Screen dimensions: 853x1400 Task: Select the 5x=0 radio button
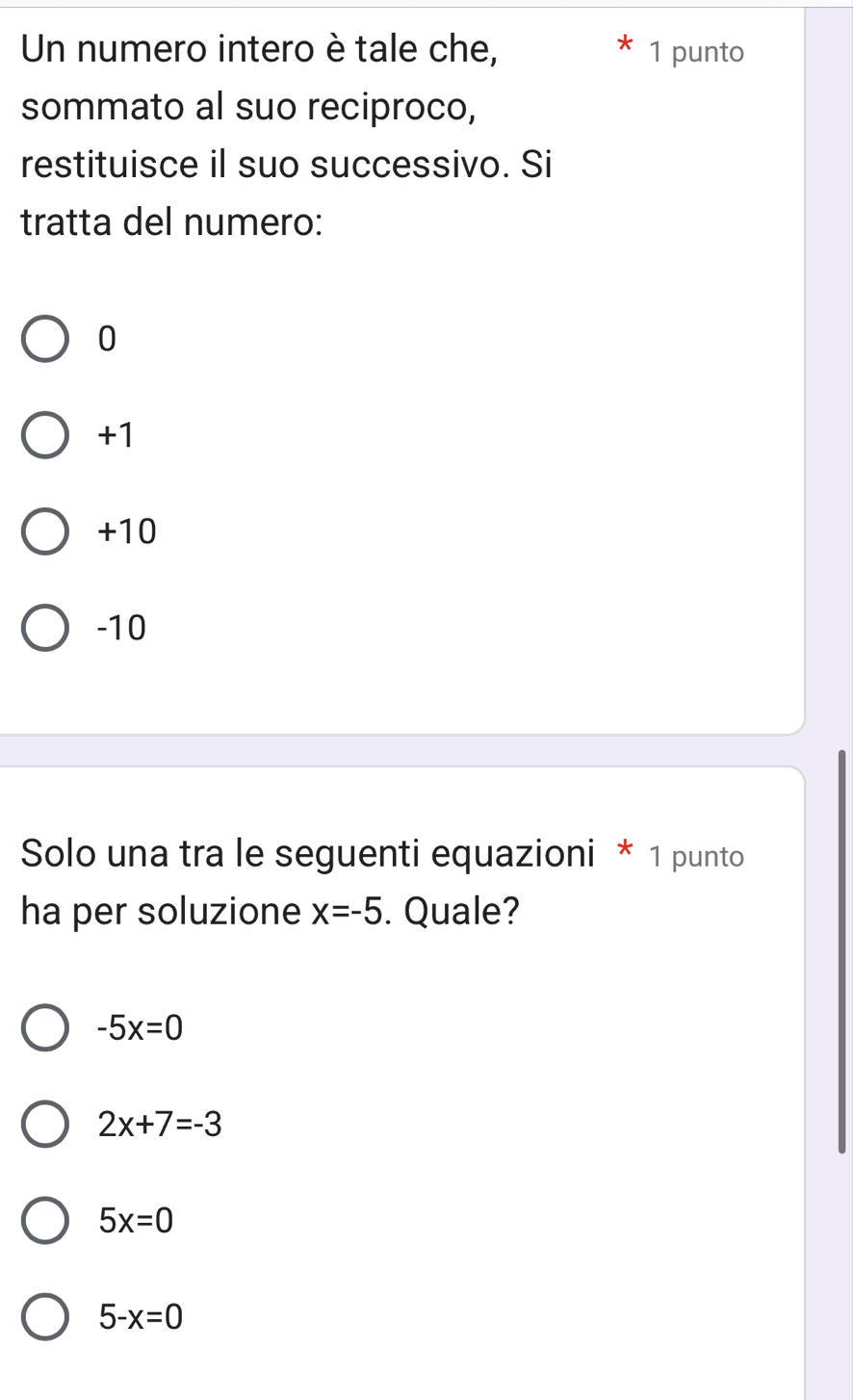coord(45,1221)
